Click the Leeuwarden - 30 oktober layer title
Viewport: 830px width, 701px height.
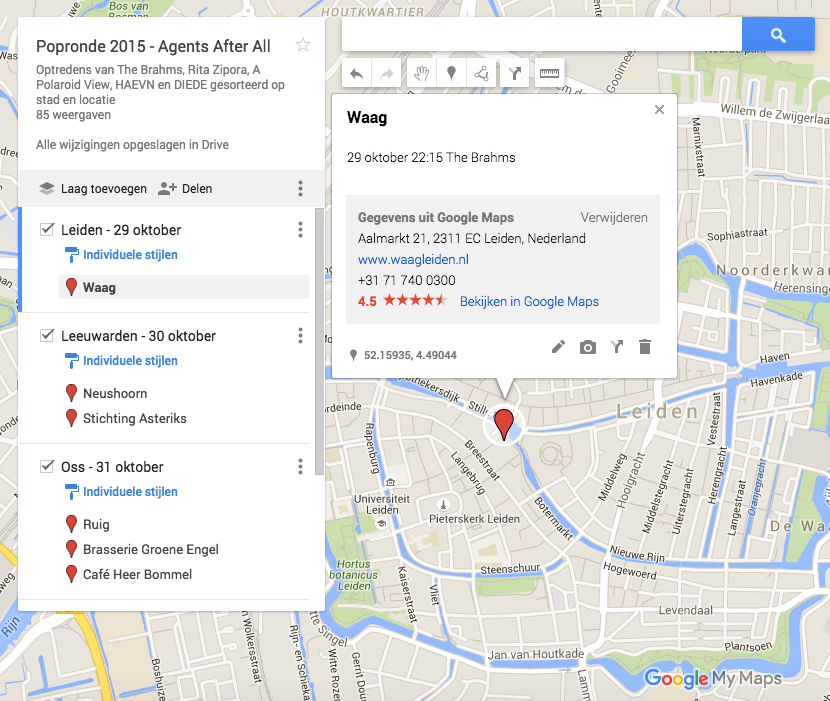point(138,336)
